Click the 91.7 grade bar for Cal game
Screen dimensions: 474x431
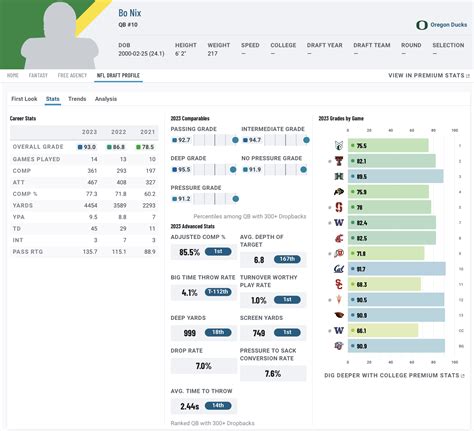(397, 269)
